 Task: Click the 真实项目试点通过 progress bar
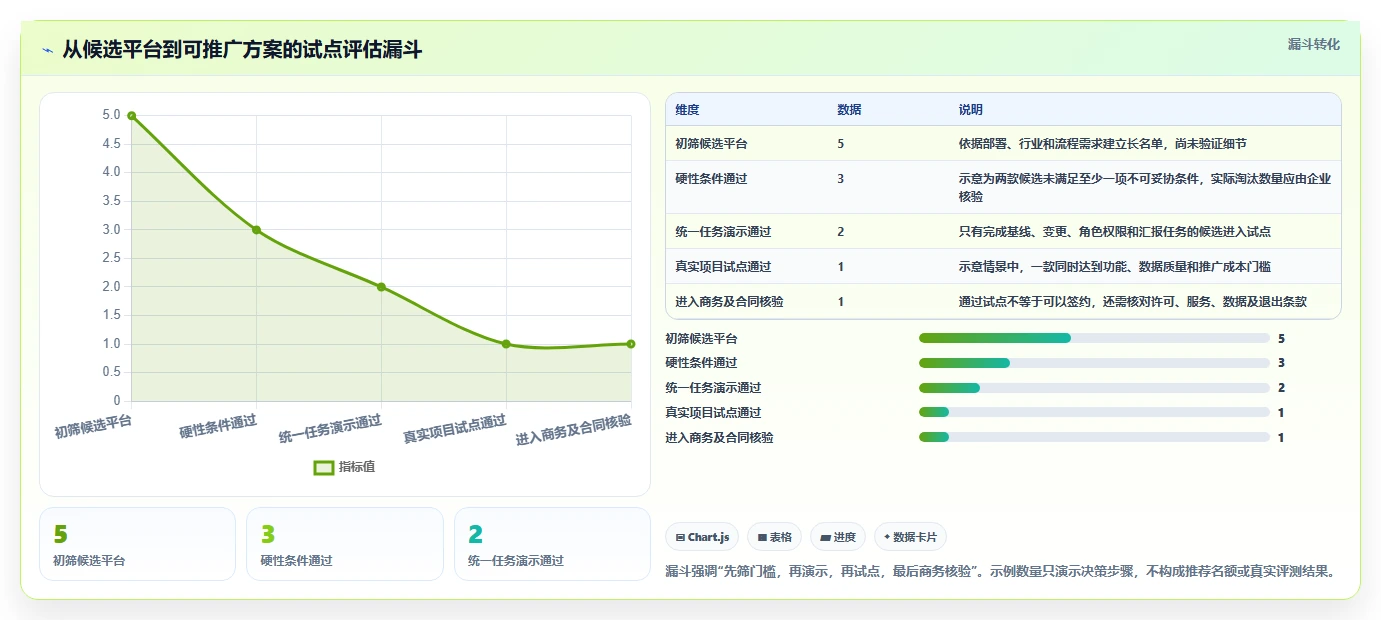[x=1094, y=412]
